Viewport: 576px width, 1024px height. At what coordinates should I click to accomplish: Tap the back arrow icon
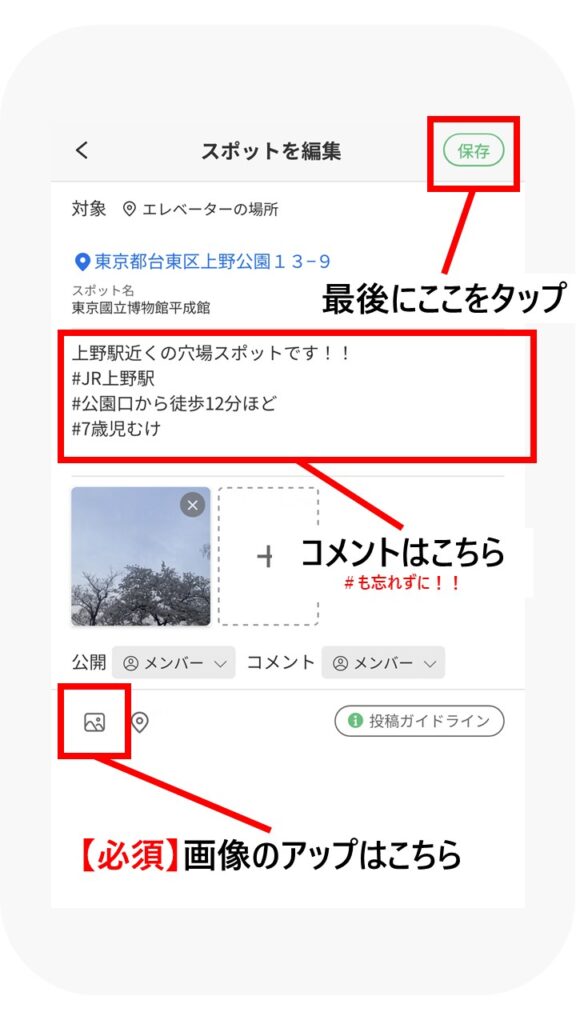pyautogui.click(x=82, y=151)
